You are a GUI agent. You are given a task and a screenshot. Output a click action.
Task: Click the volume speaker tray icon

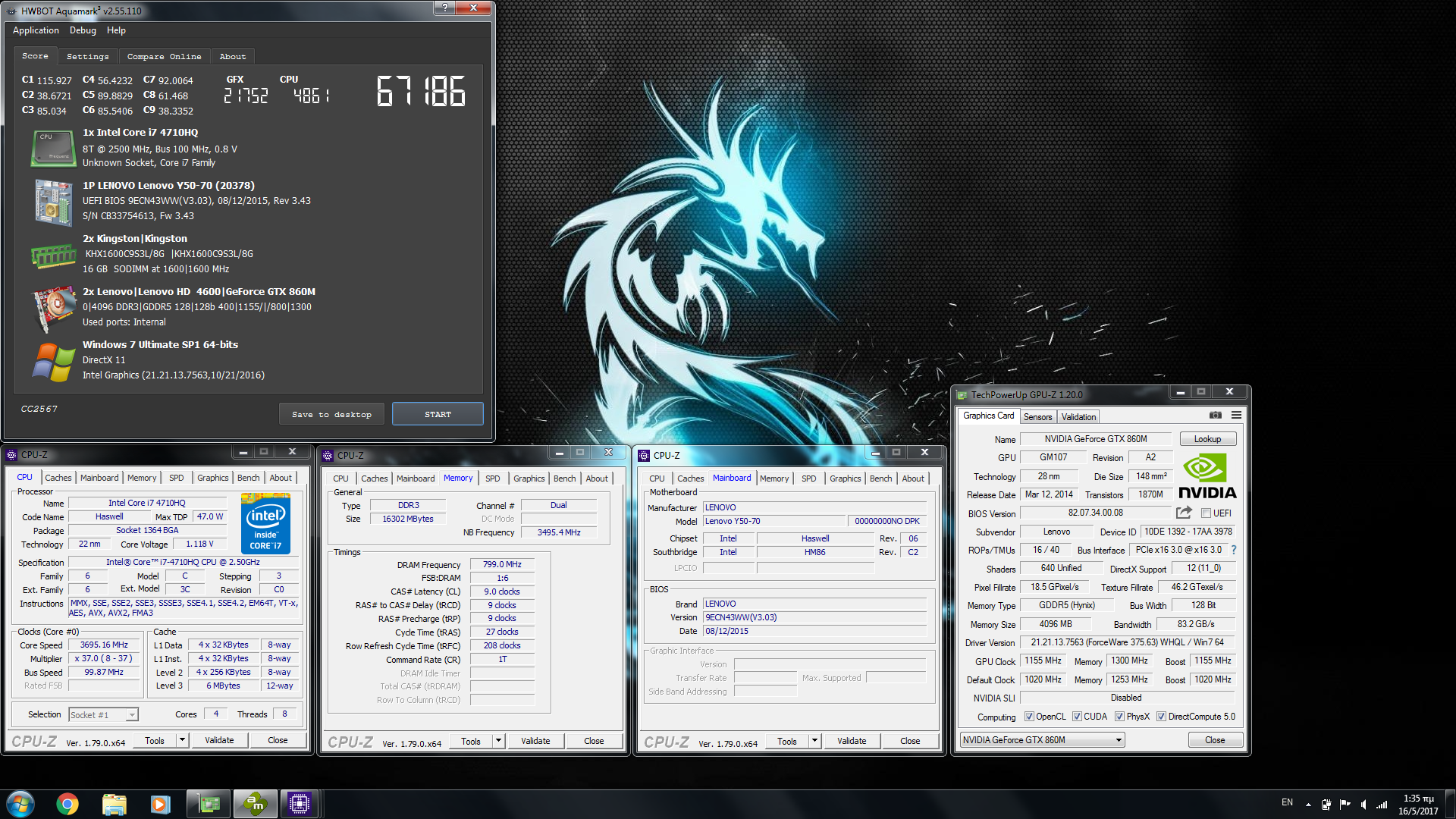(1363, 804)
